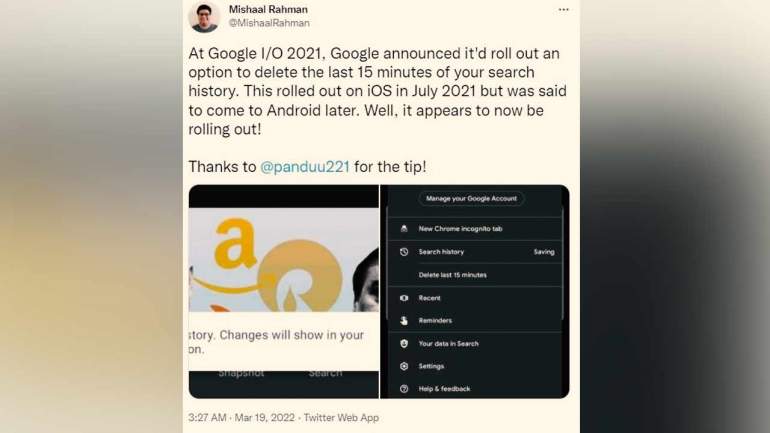Click the Recent icon in the menu
The height and width of the screenshot is (433, 770).
404,298
